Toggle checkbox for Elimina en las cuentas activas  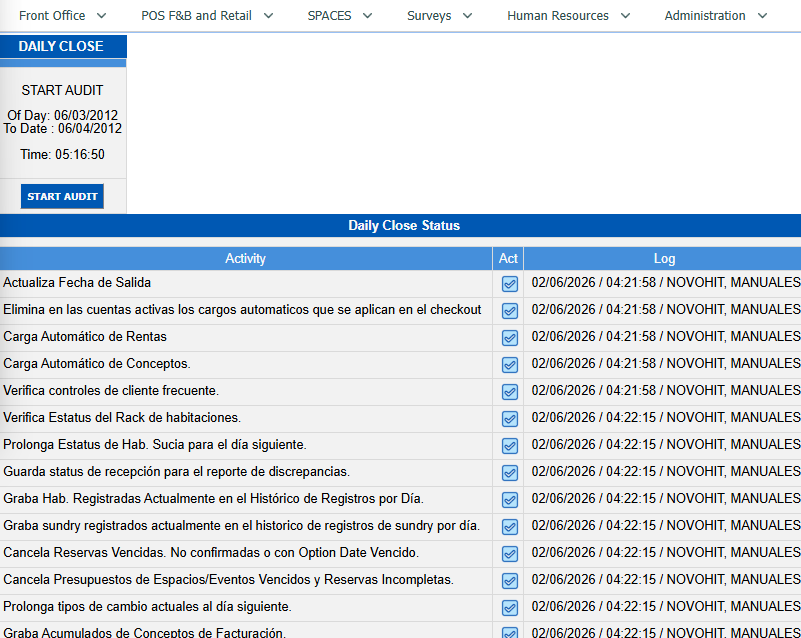tap(509, 311)
